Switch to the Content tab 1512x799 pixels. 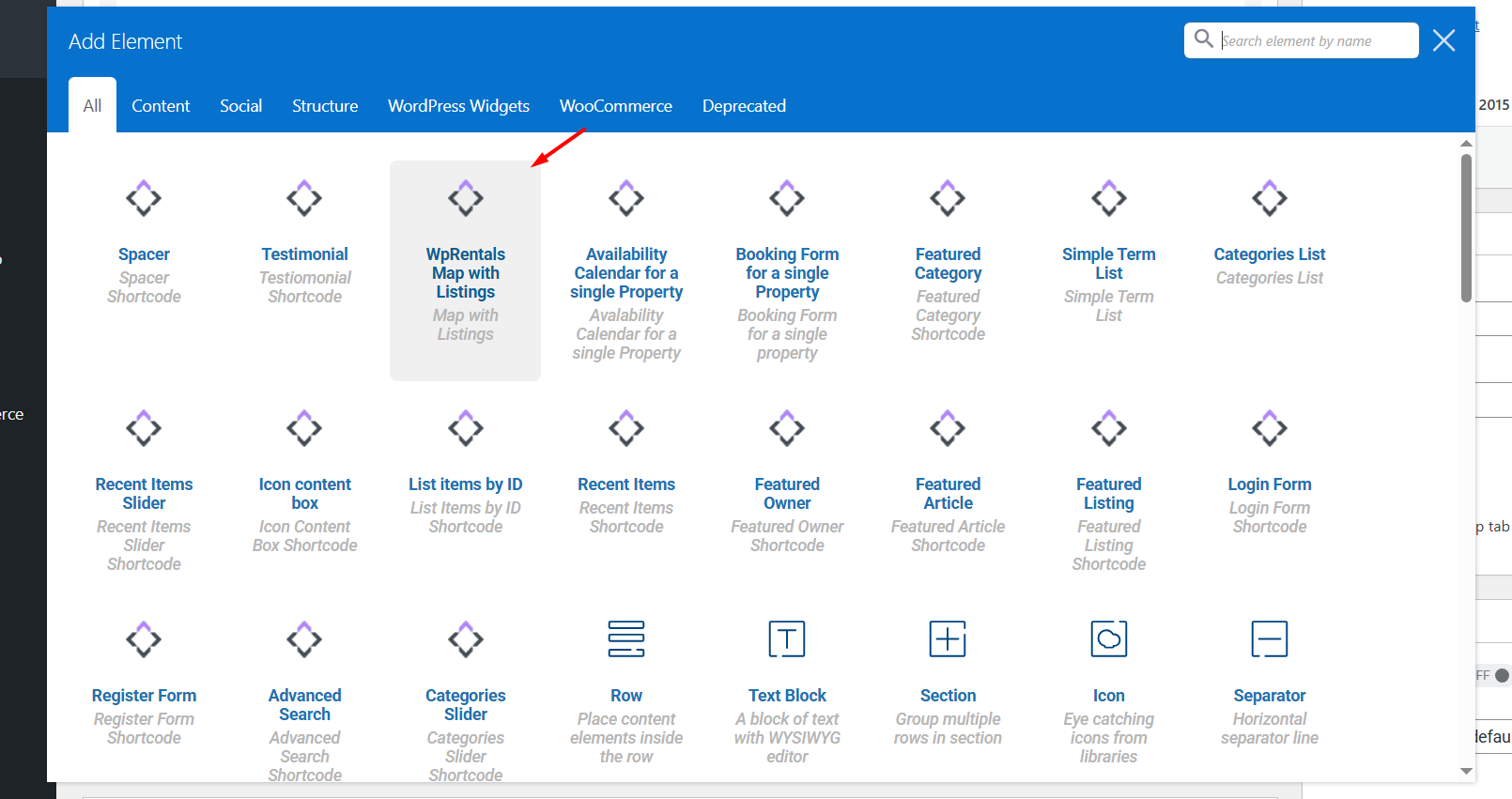pyautogui.click(x=161, y=106)
